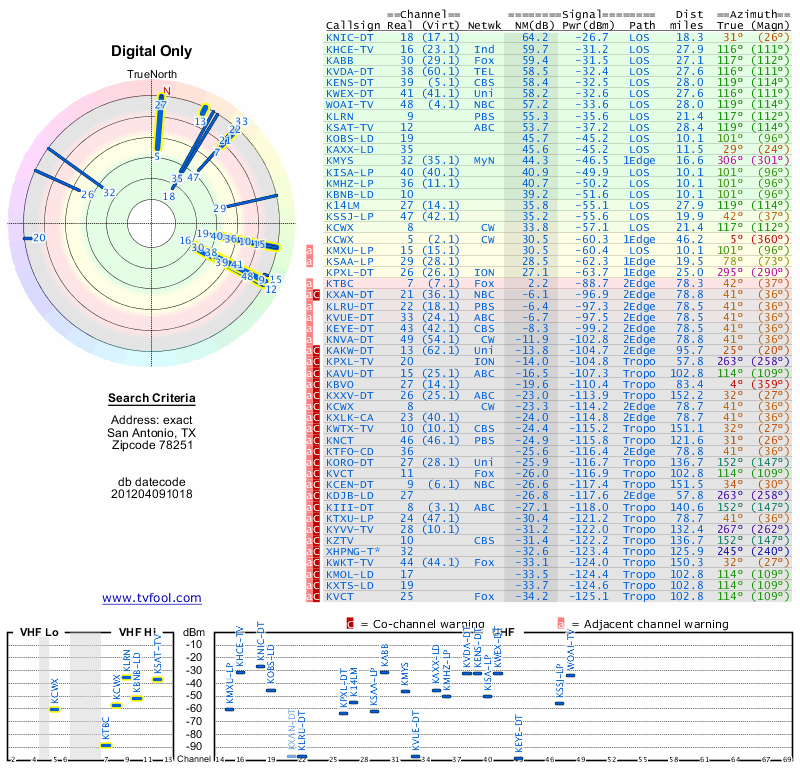Click the KMXU-LP marker in the UHF chart
Screen dimensions: 800x768
[x=230, y=709]
